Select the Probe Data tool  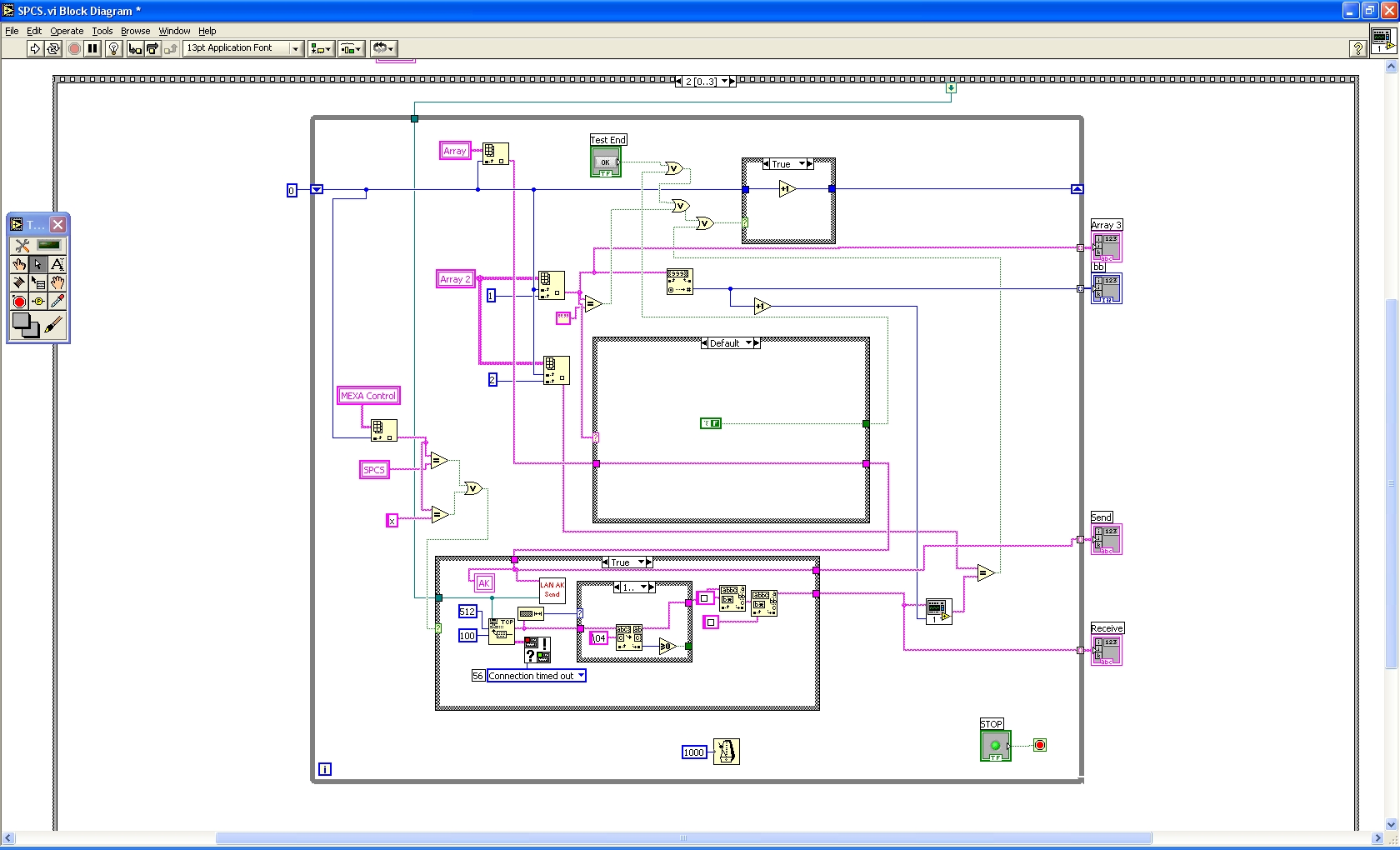(38, 301)
